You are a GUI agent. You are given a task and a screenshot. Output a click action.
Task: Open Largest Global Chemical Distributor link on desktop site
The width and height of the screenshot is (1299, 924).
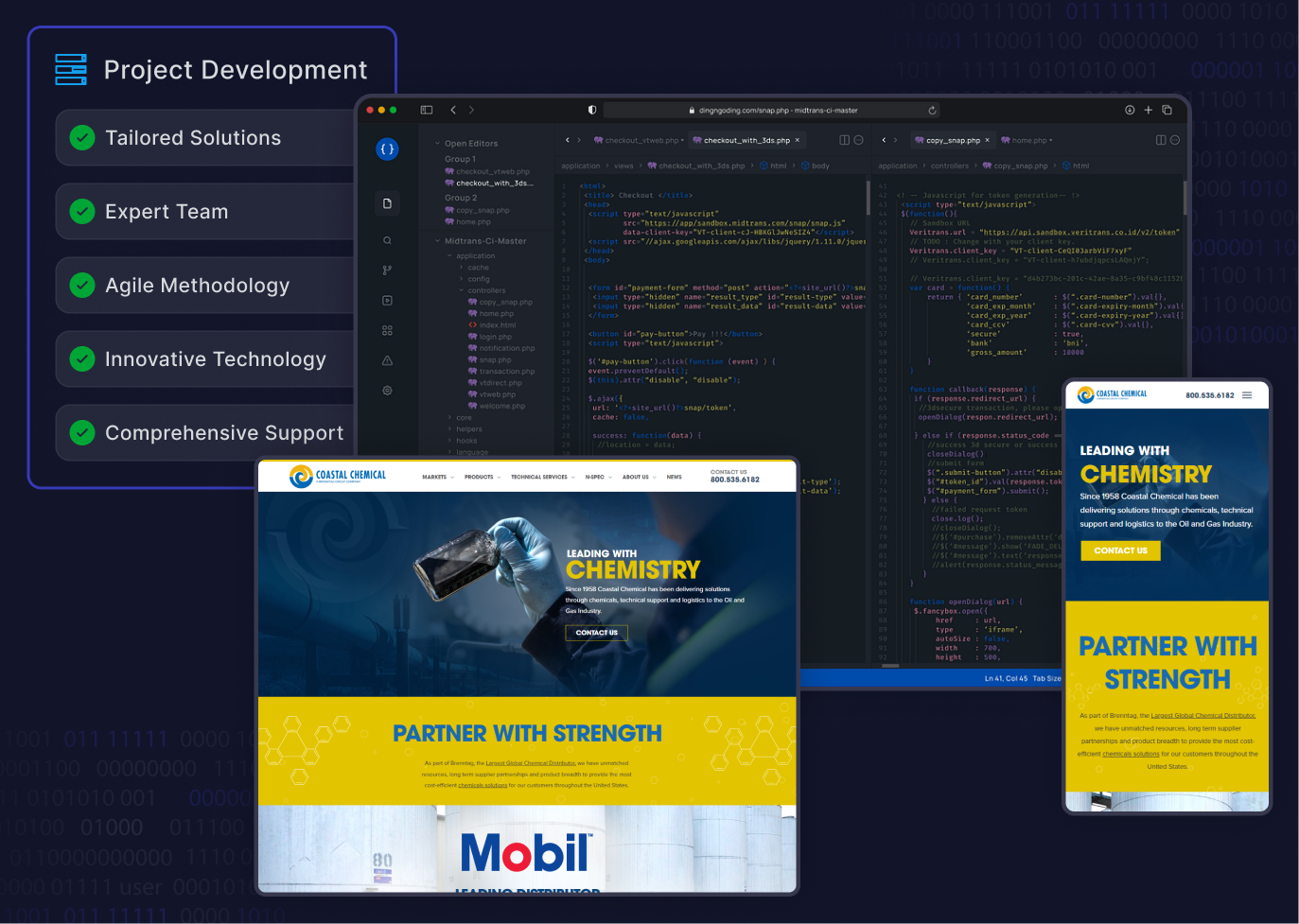[x=531, y=763]
